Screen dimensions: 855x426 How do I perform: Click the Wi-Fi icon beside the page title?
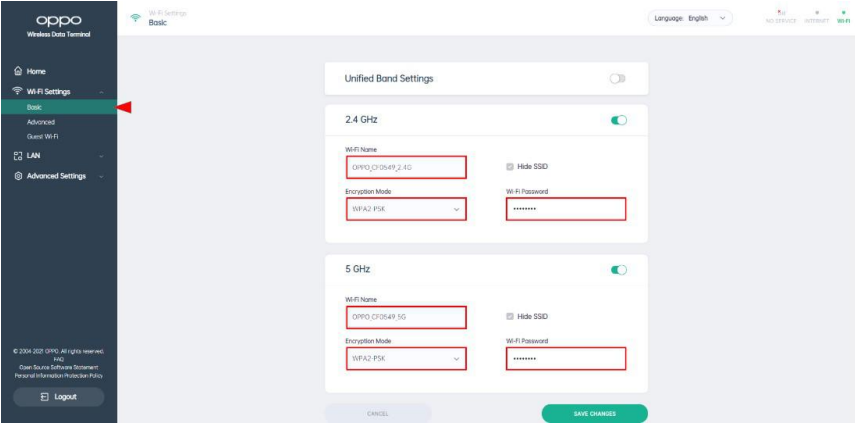(x=136, y=19)
